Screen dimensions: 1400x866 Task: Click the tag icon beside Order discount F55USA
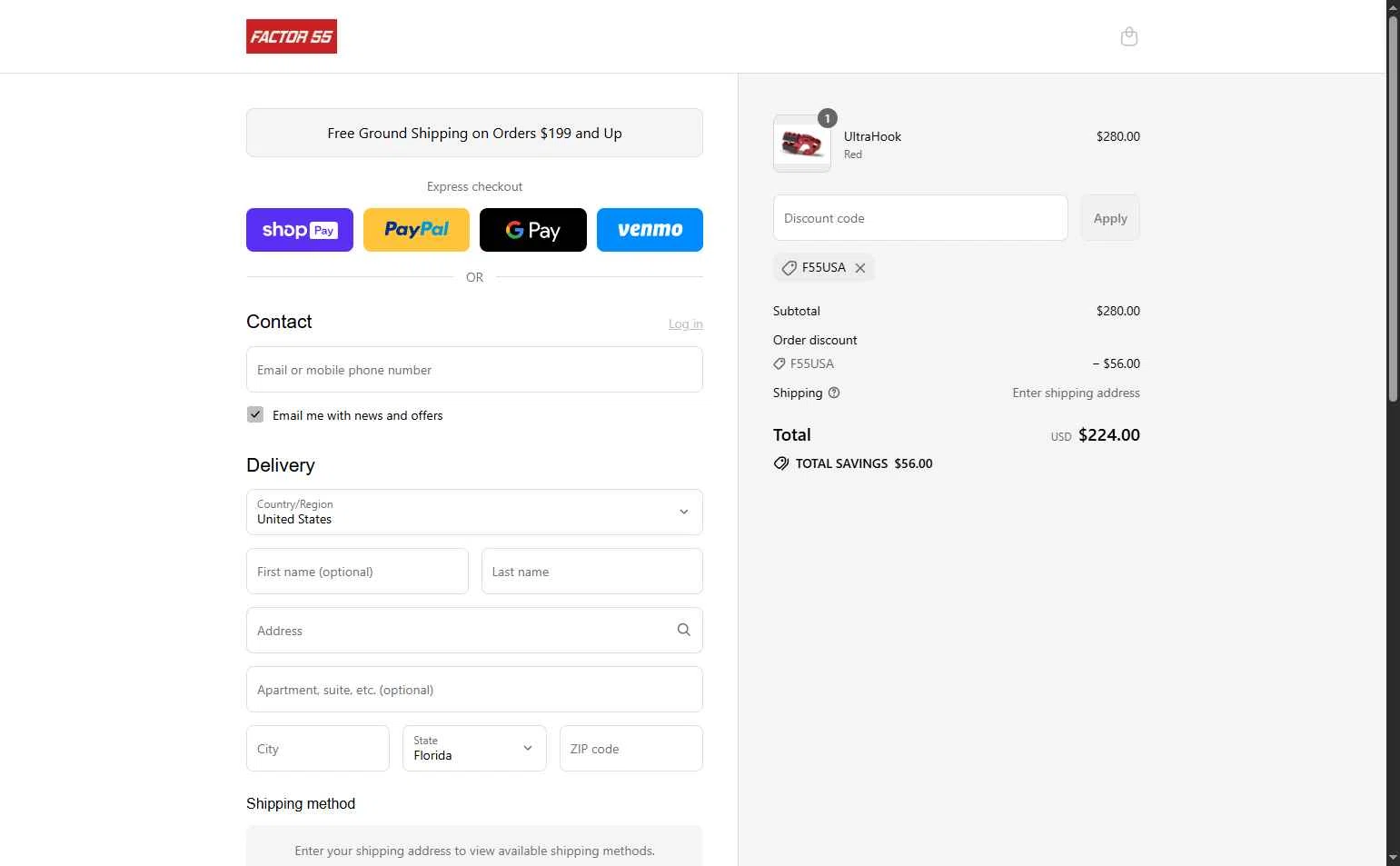[x=779, y=363]
